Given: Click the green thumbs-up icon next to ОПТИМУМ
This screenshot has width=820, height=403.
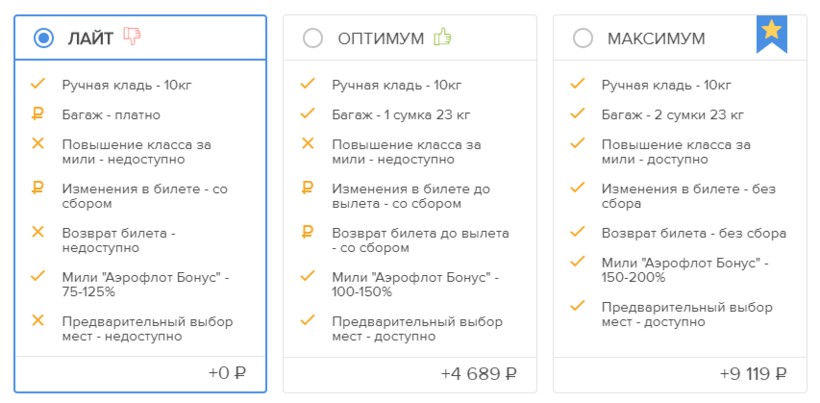Looking at the screenshot, I should click(443, 37).
